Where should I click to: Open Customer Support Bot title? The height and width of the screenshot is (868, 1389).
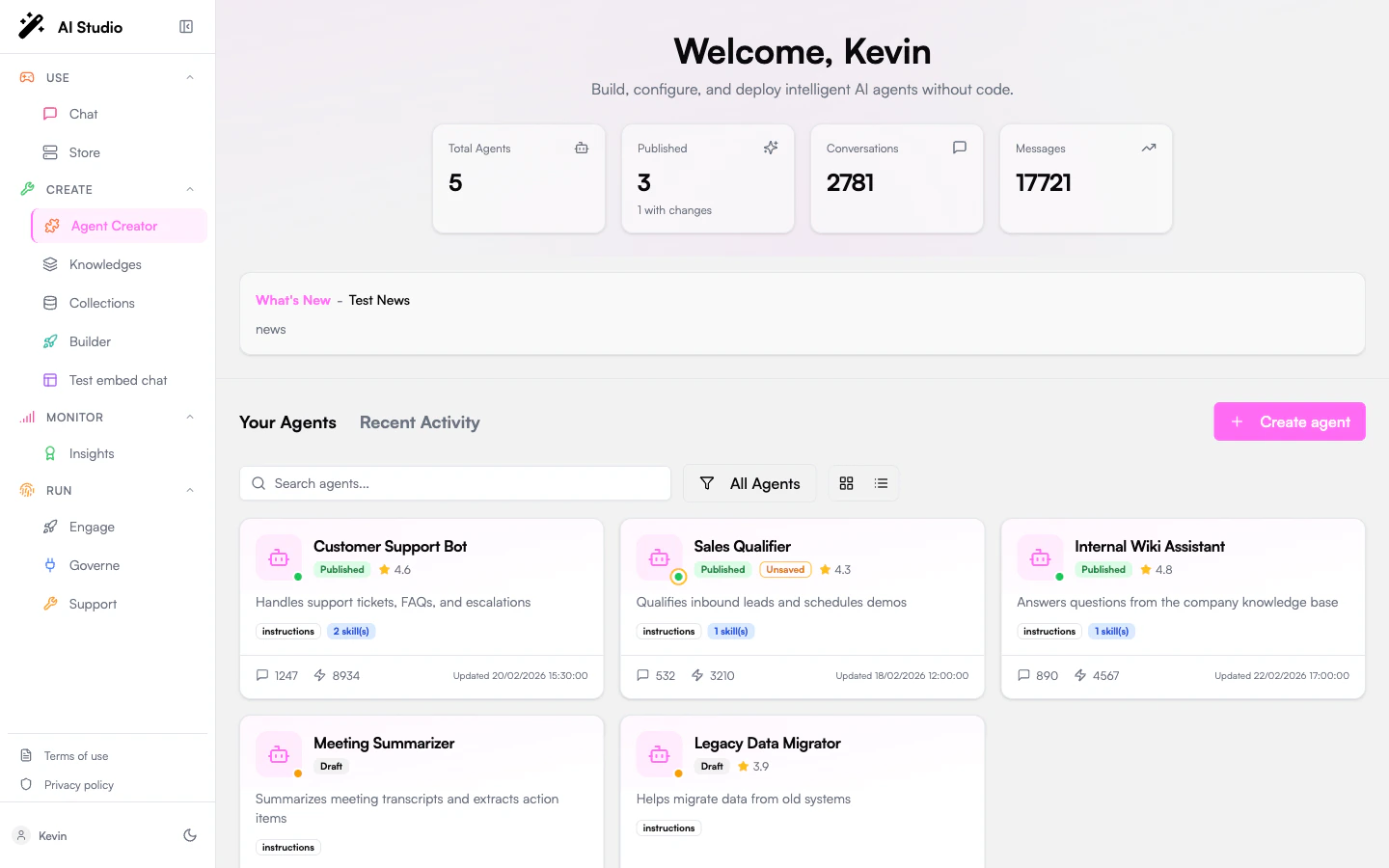click(x=390, y=546)
